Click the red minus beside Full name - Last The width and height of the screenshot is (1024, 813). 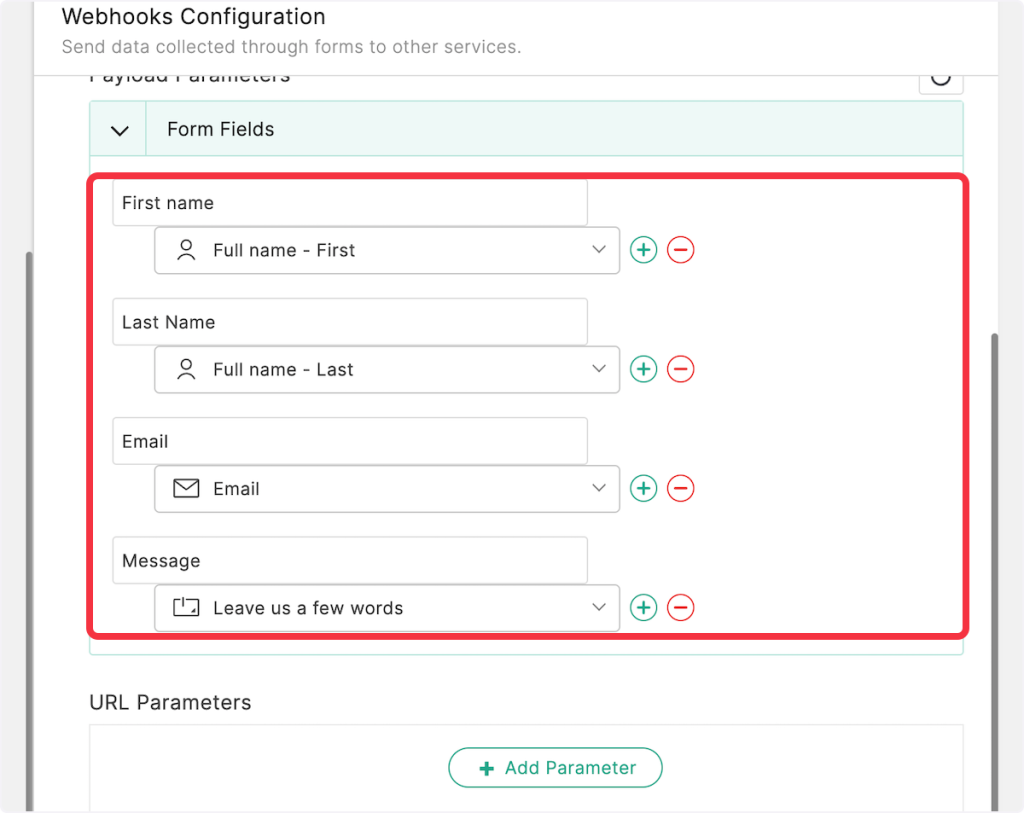(681, 369)
